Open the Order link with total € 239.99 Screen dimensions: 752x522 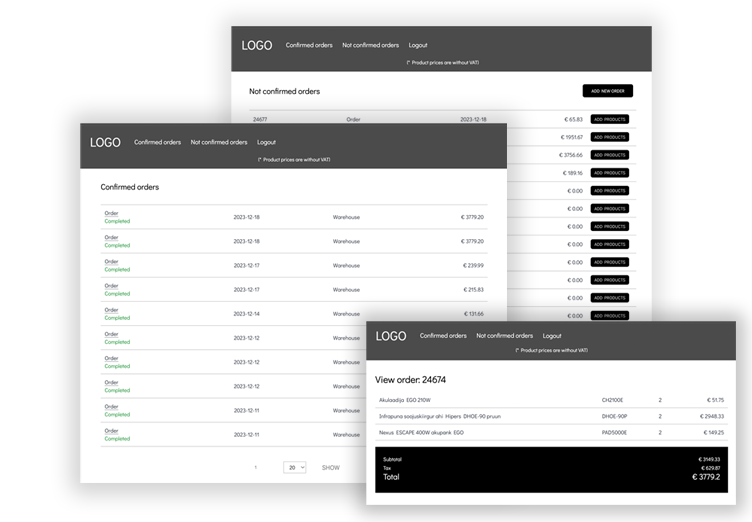[x=111, y=262]
